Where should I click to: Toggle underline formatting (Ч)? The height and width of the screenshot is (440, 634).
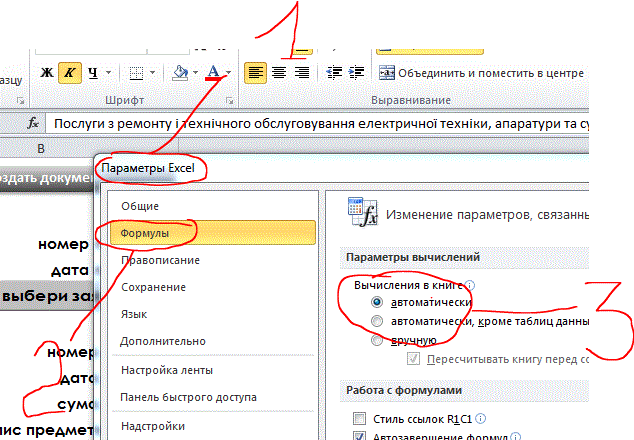(93, 73)
